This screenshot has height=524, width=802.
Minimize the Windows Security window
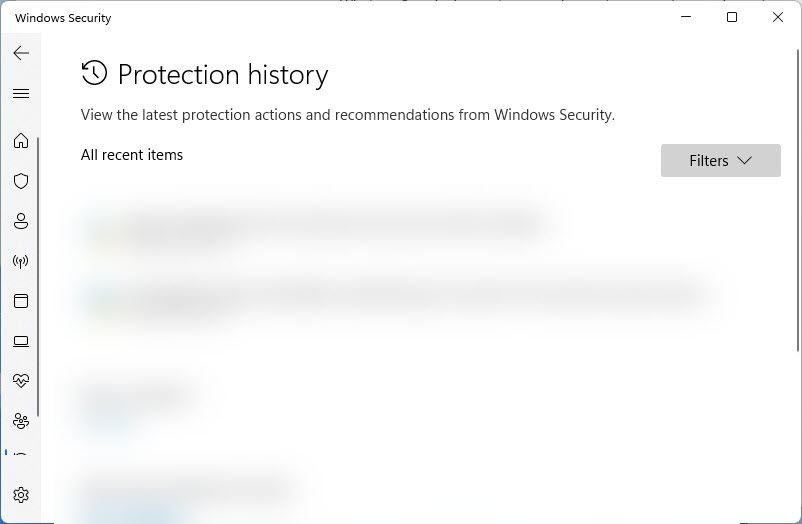point(686,17)
